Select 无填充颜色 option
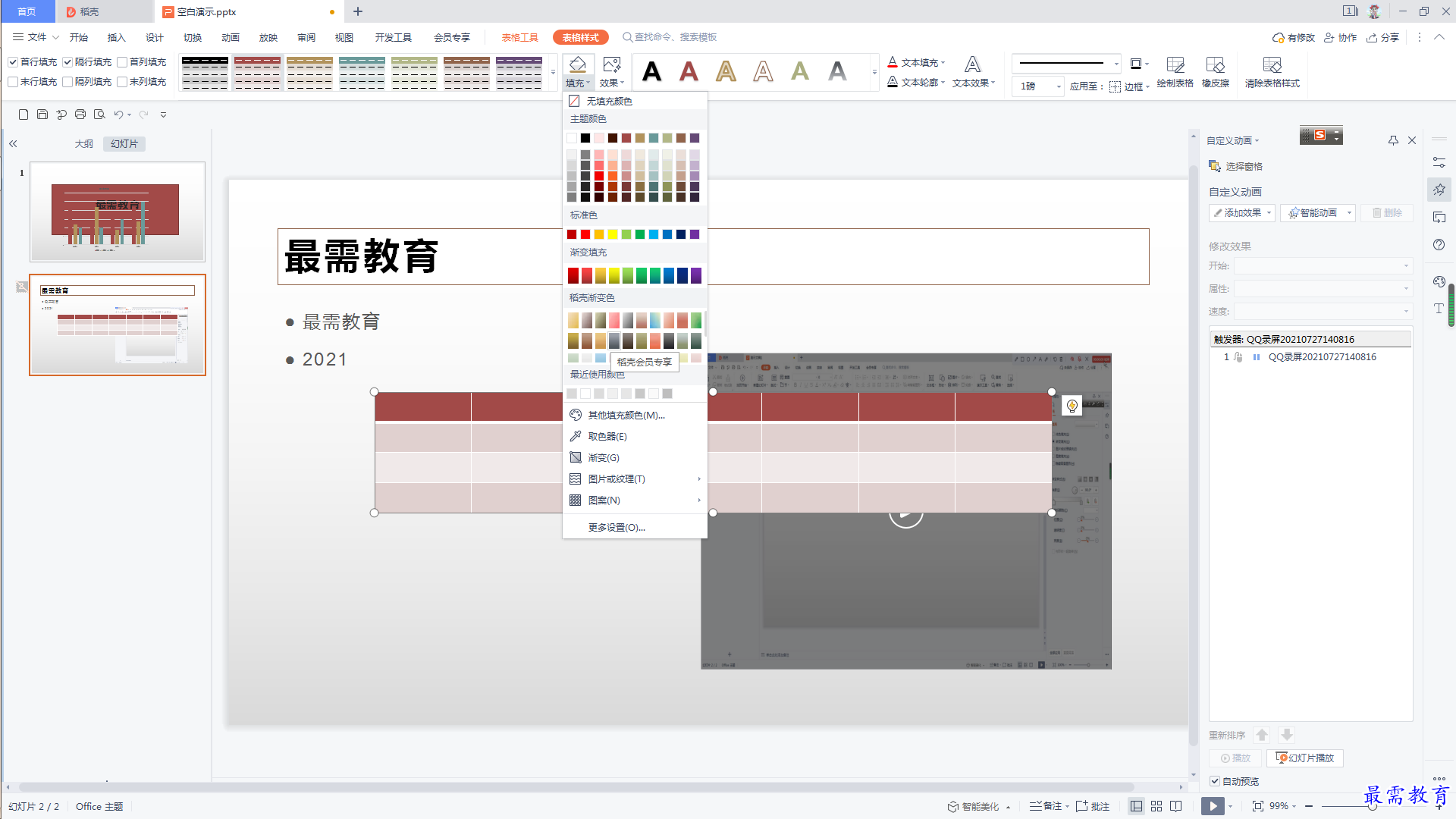Viewport: 1456px width, 819px height. (x=635, y=101)
